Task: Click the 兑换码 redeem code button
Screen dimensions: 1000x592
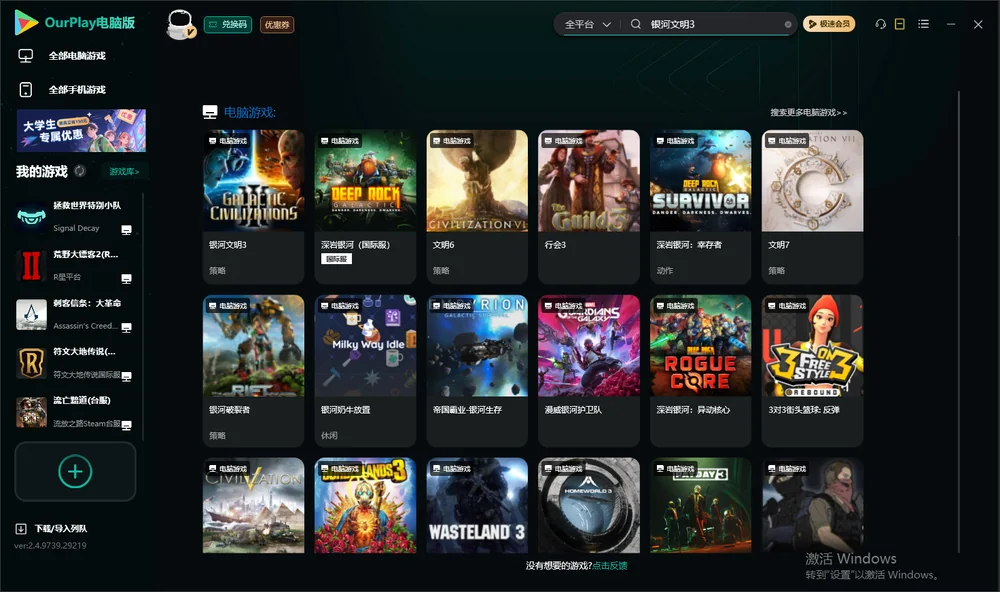Action: tap(228, 24)
